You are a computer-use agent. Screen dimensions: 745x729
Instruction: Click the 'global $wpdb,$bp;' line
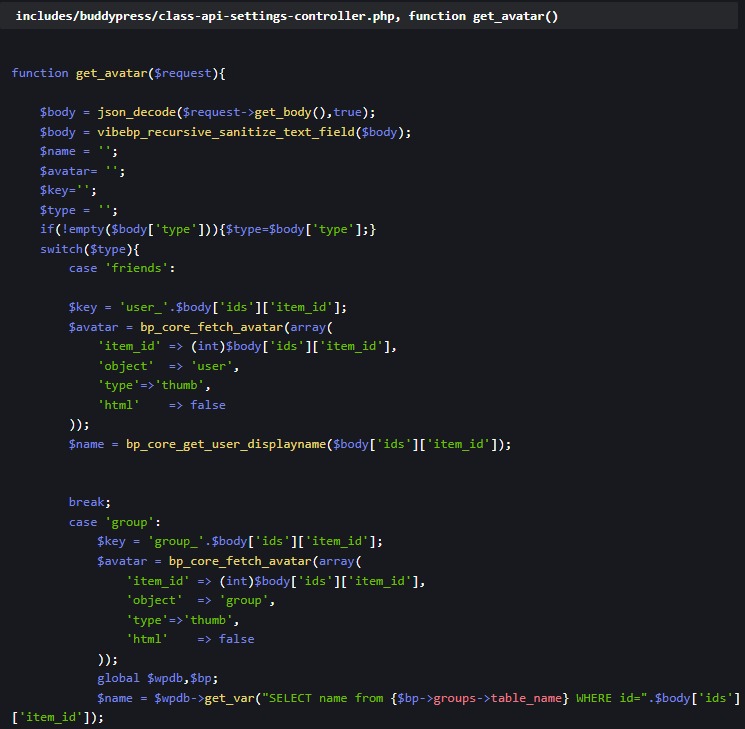[x=158, y=678]
